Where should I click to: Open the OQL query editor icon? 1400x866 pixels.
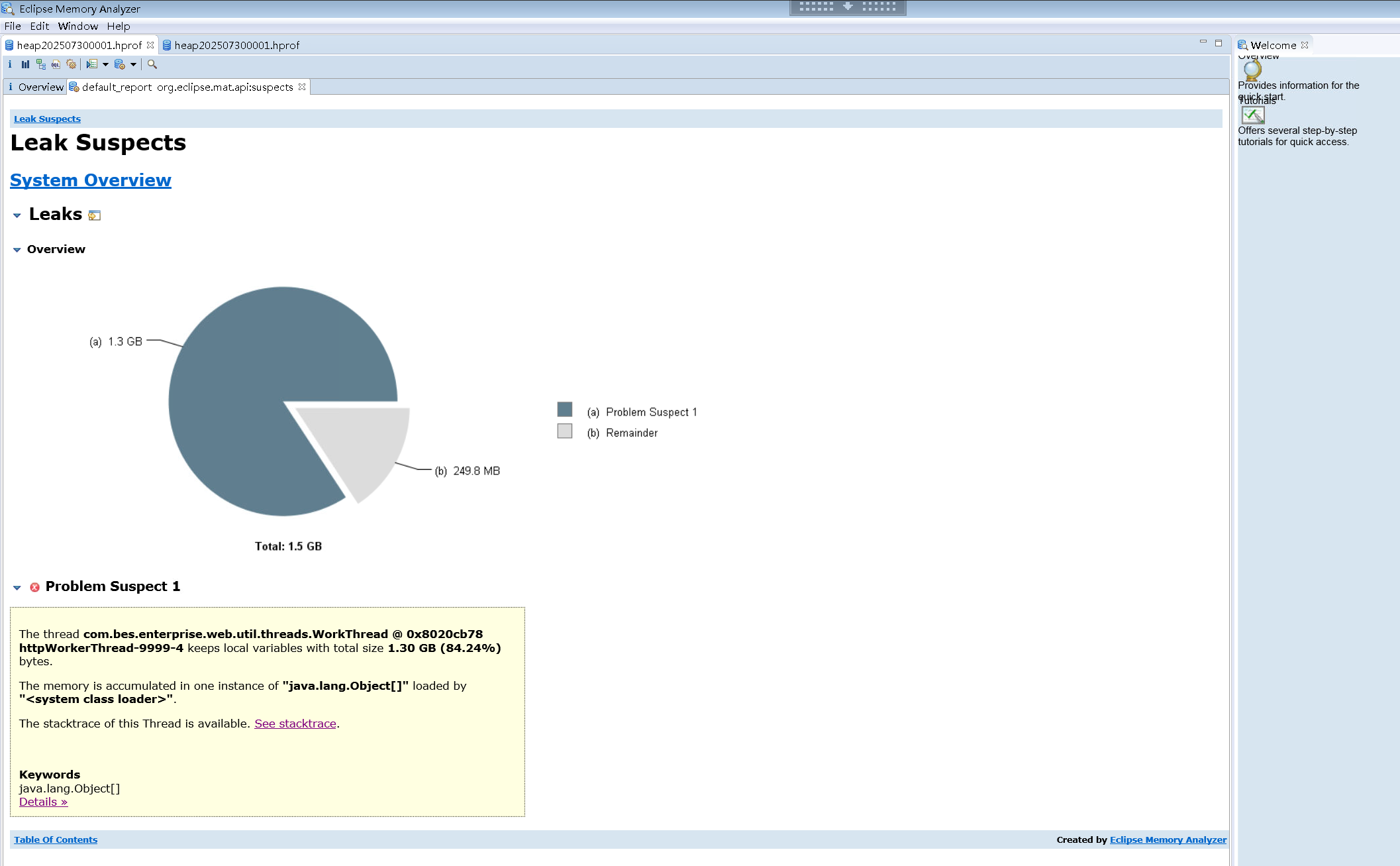coord(56,64)
